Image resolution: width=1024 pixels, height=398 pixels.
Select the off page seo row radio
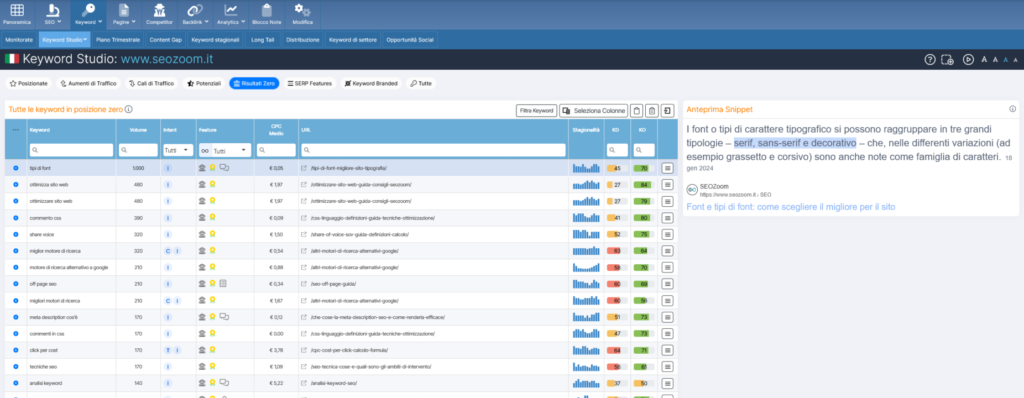pyautogui.click(x=15, y=284)
